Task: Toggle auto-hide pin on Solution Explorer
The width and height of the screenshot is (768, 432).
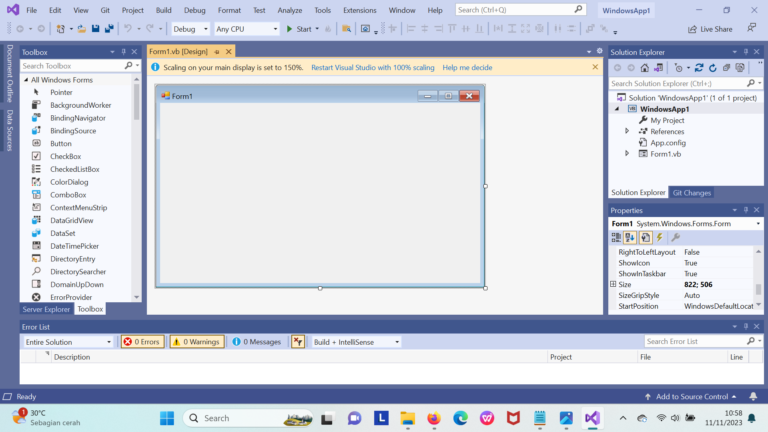Action: click(745, 52)
